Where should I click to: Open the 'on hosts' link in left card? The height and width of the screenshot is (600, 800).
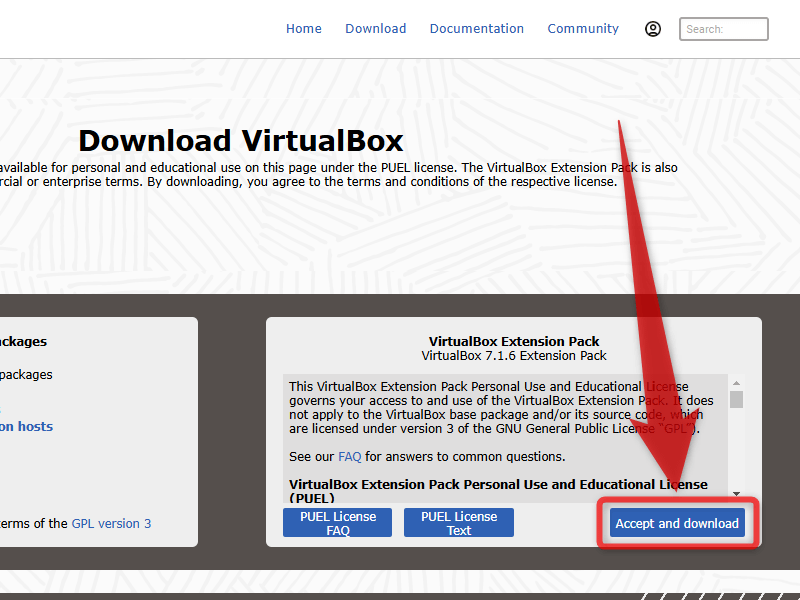27,427
